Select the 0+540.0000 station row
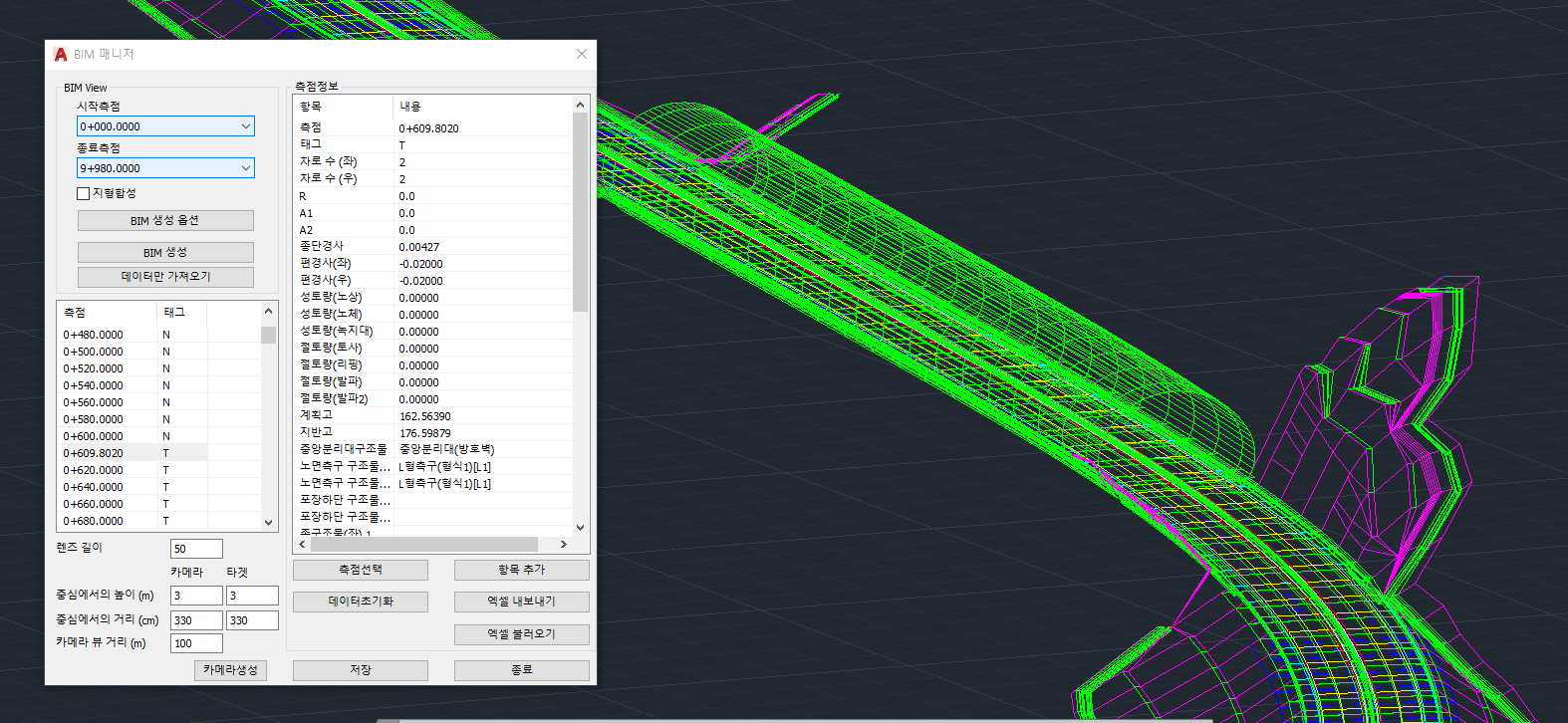1568x723 pixels. 94,385
